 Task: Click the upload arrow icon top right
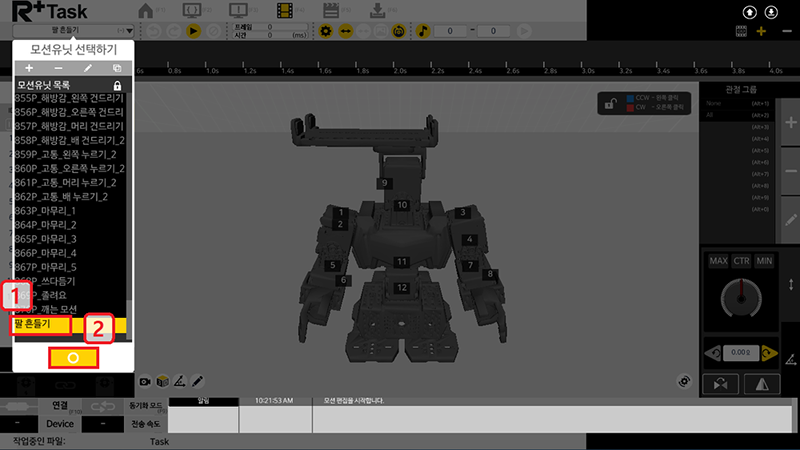(x=750, y=12)
